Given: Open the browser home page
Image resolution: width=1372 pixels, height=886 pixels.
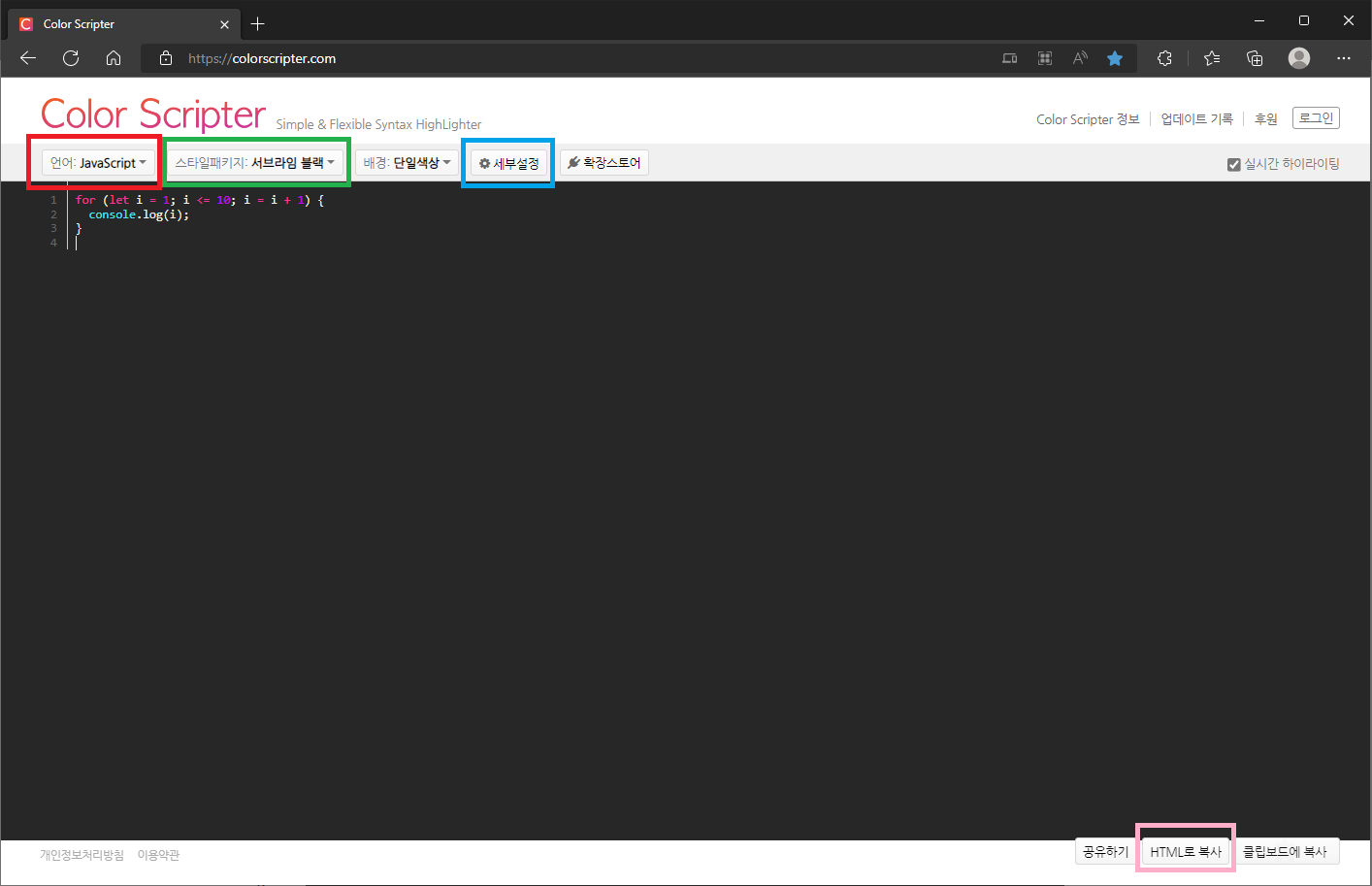Looking at the screenshot, I should click(x=114, y=58).
